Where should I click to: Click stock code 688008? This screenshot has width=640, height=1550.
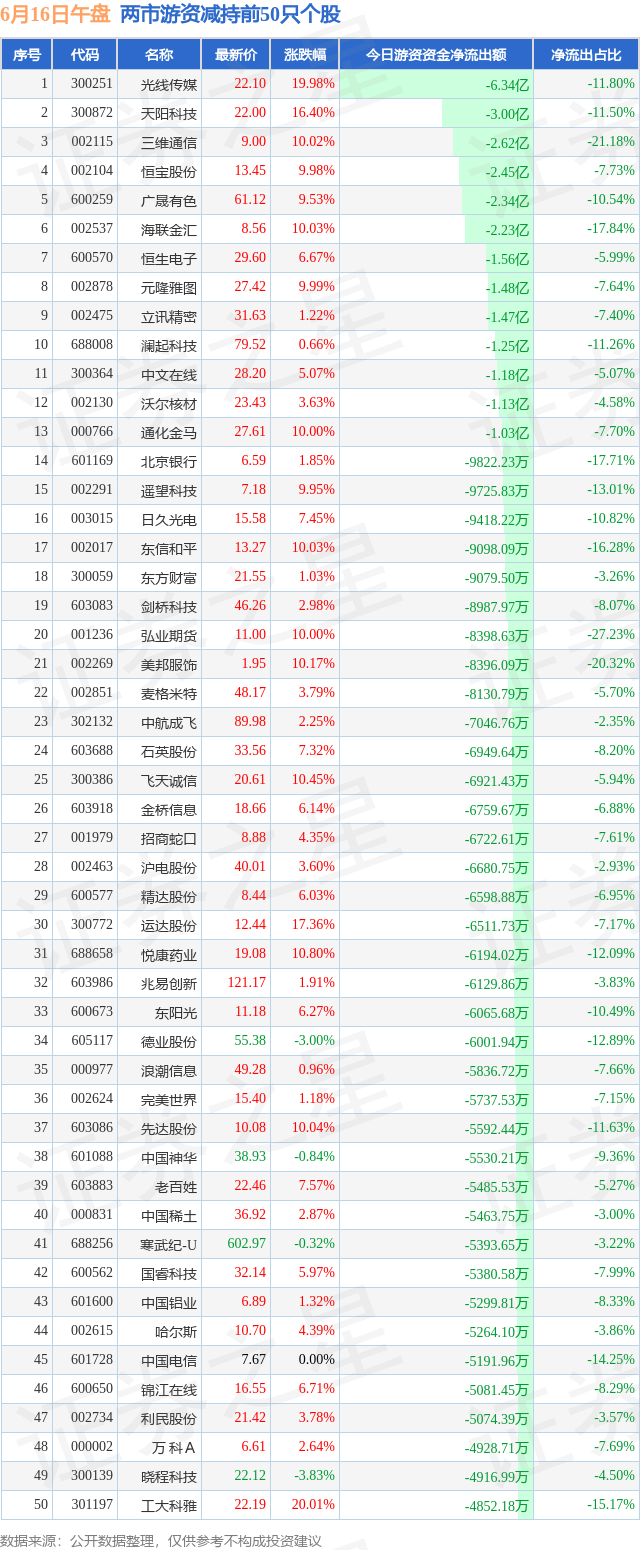click(x=92, y=345)
